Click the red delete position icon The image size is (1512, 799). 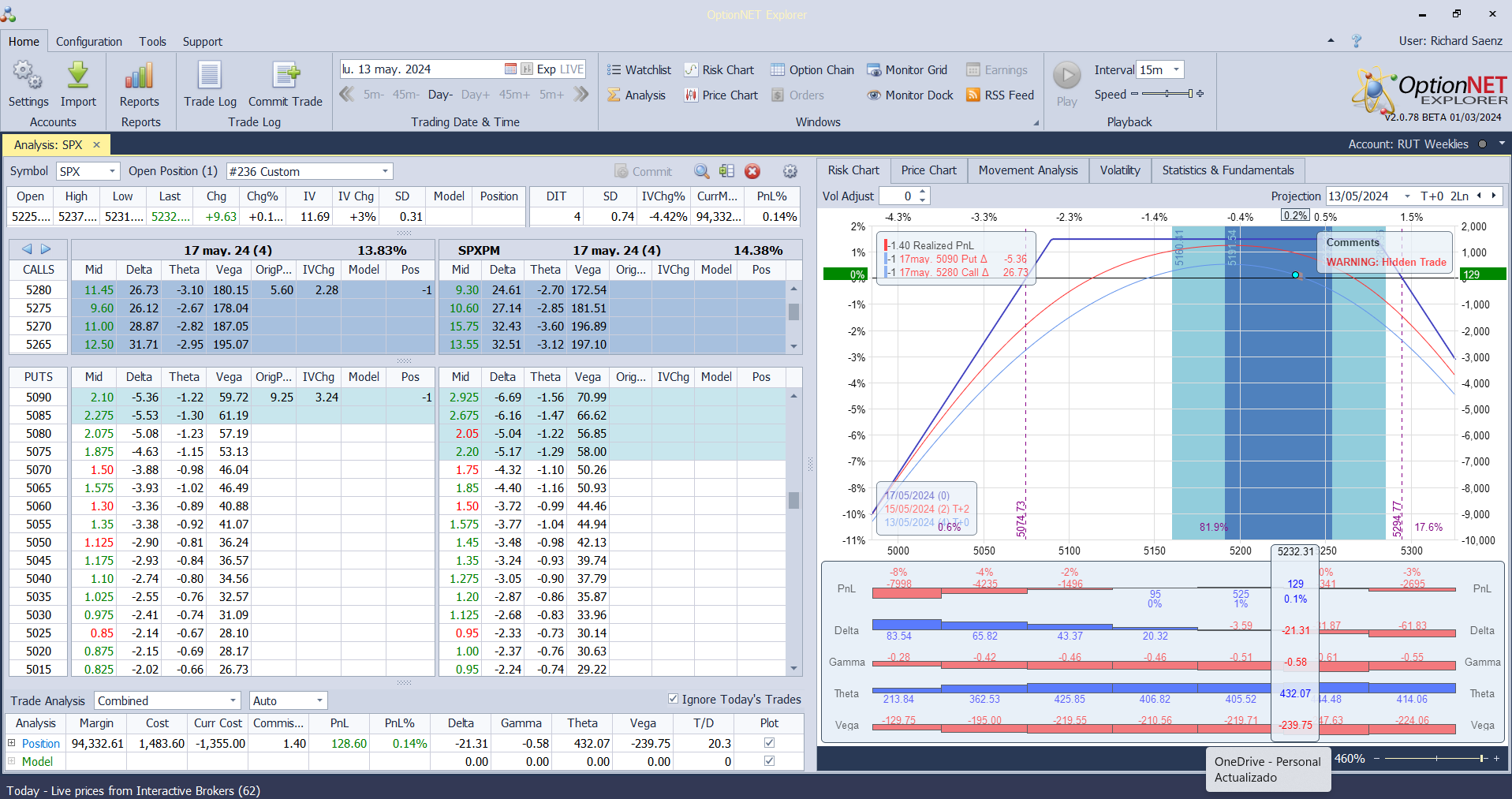pyautogui.click(x=752, y=171)
